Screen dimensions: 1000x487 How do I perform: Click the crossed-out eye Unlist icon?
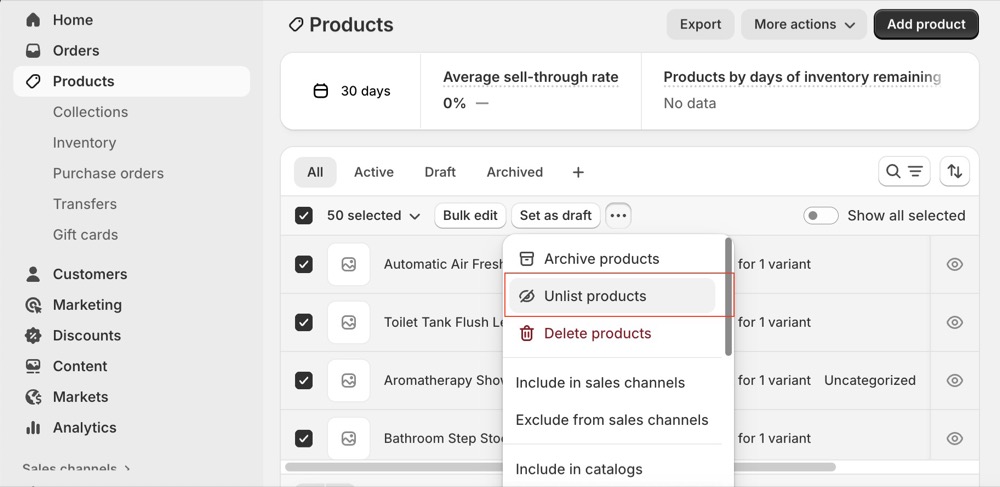tap(527, 296)
